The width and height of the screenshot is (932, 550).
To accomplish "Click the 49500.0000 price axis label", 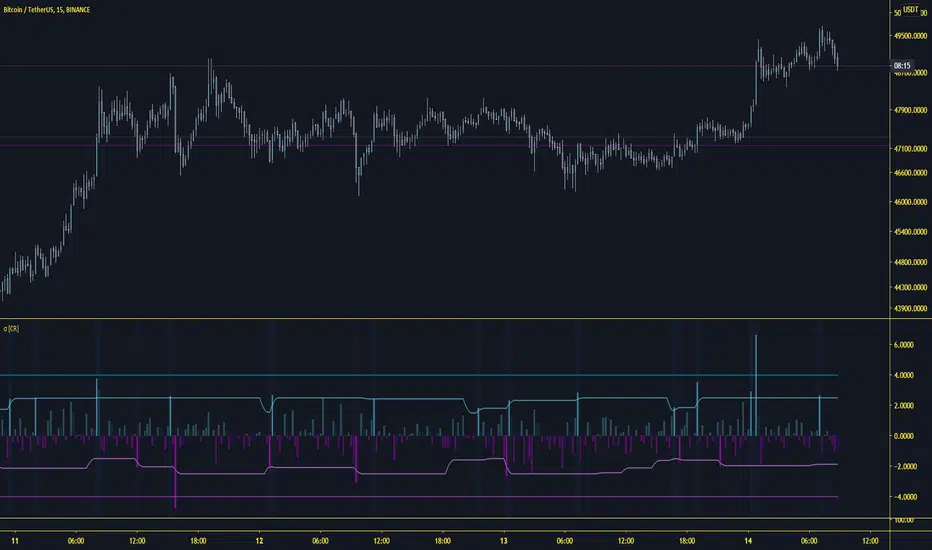I will click(x=910, y=36).
